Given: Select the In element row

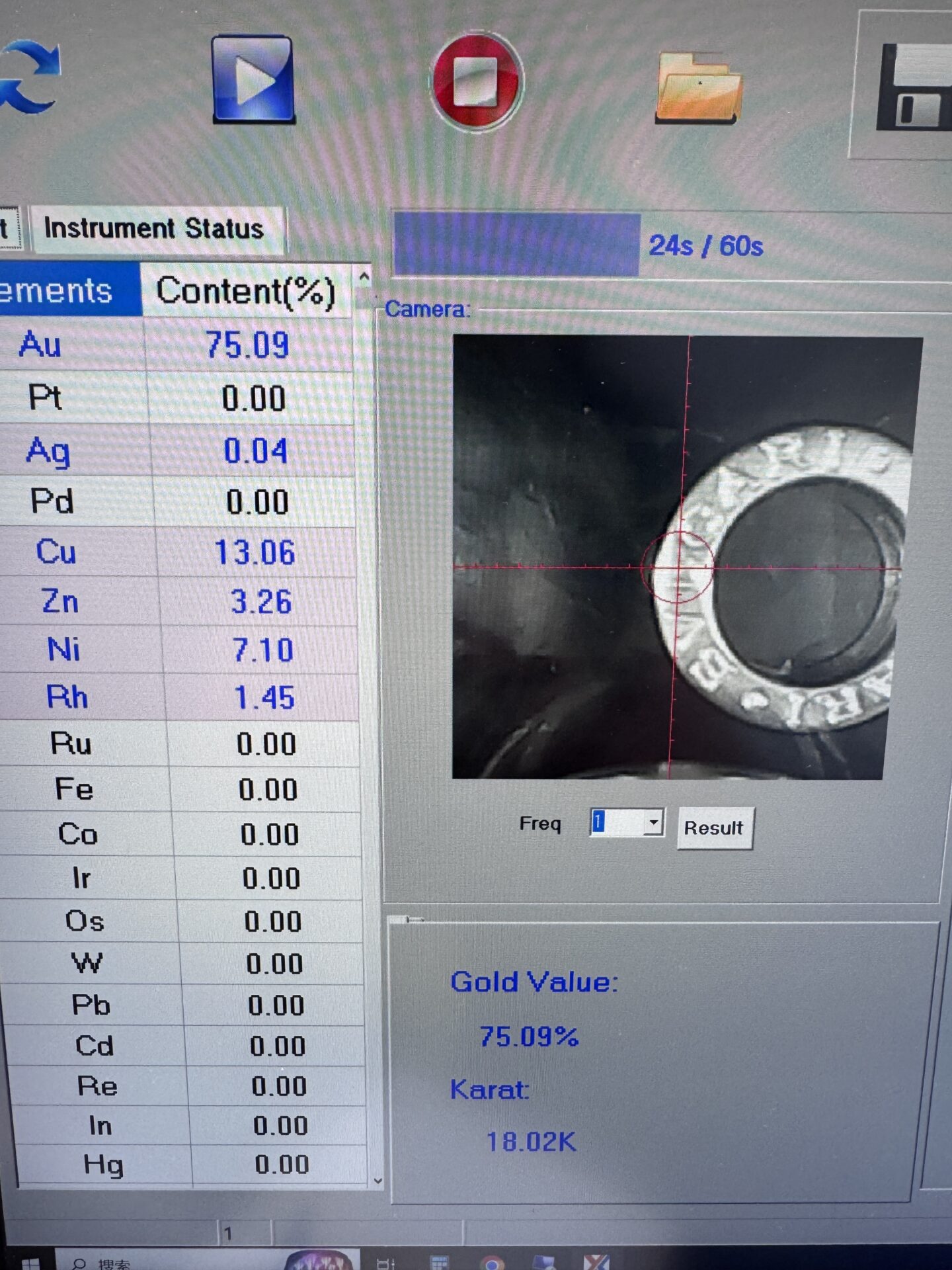Looking at the screenshot, I should click(190, 1125).
